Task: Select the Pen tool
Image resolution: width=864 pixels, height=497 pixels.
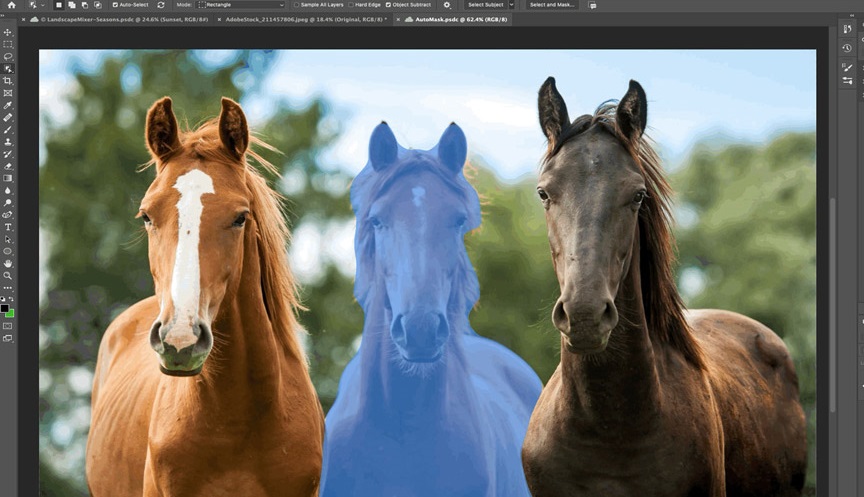Action: [8, 215]
